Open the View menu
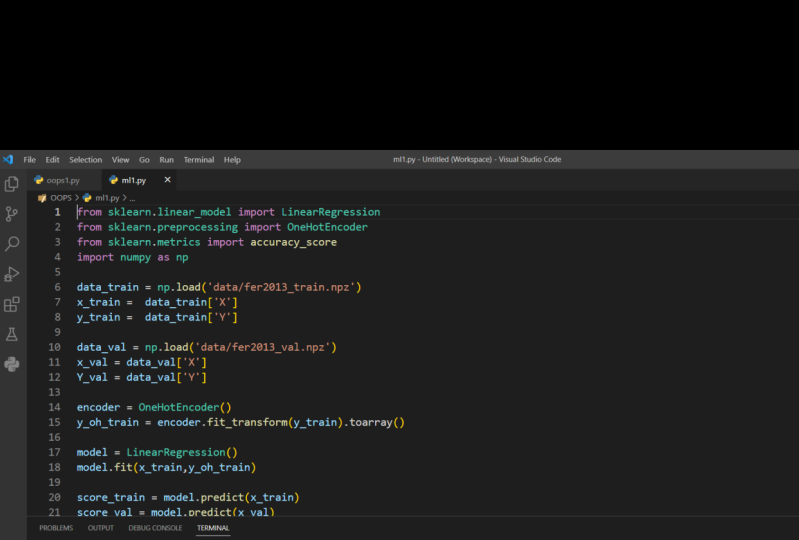The image size is (799, 540). click(x=120, y=159)
